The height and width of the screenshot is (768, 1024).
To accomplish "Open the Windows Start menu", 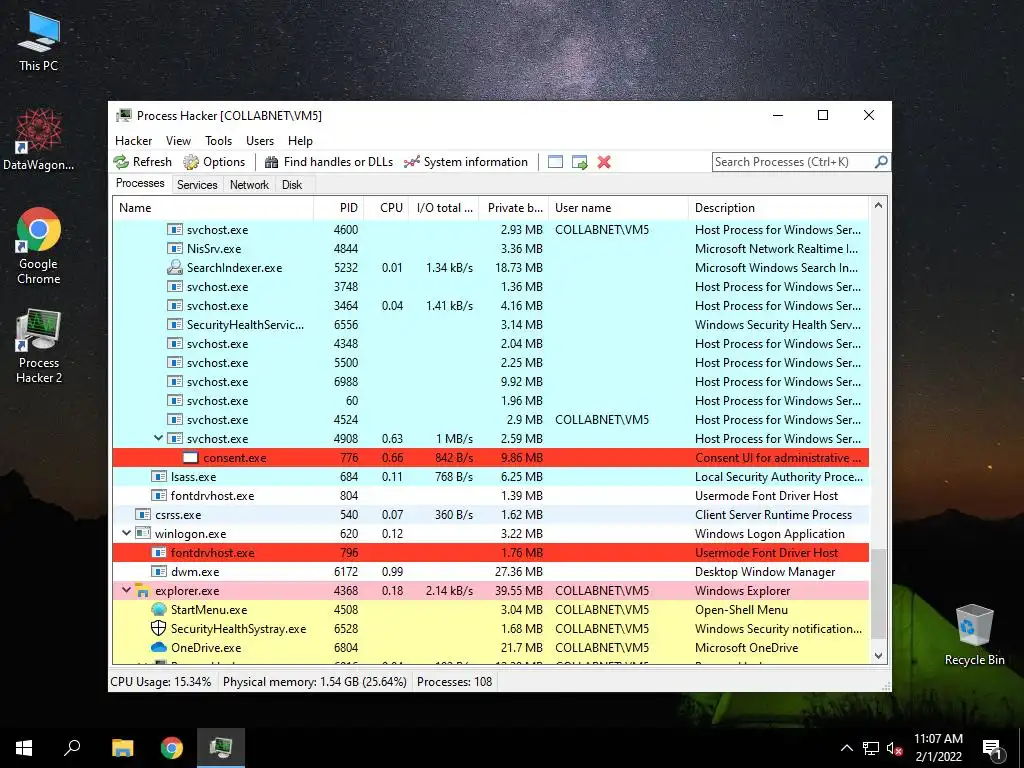I will click(24, 748).
